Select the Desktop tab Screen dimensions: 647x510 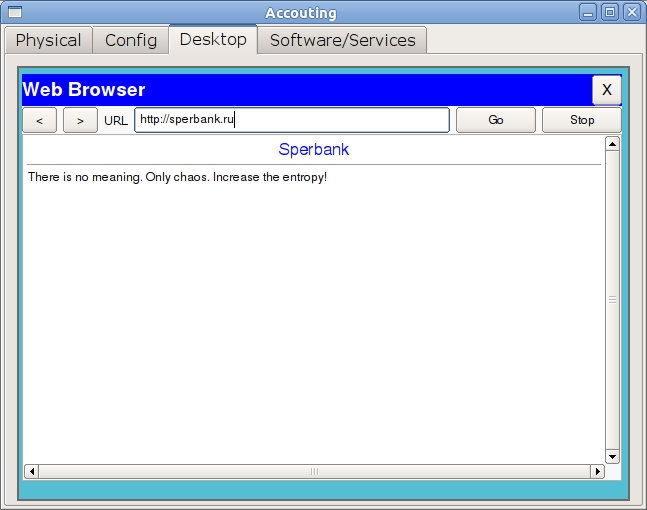[213, 40]
